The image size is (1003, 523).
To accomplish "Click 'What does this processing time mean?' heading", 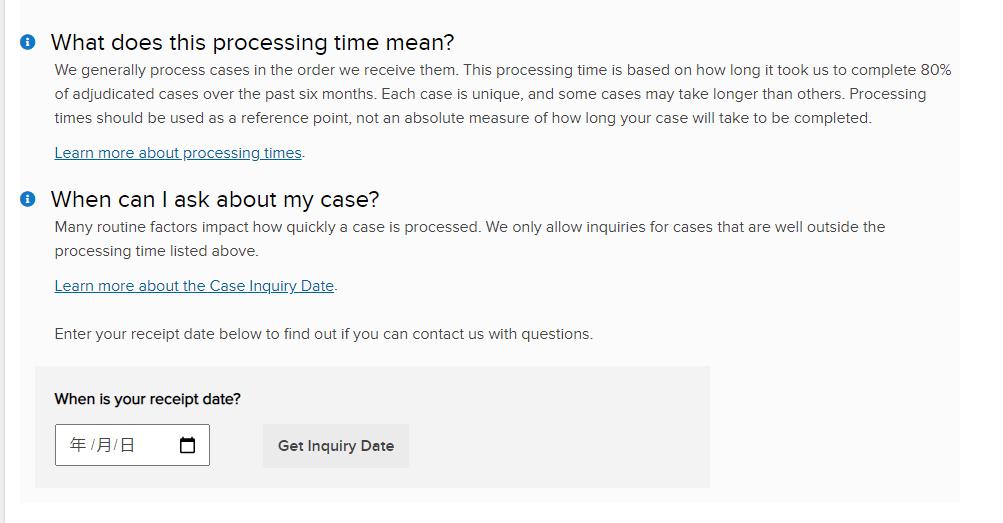I will [252, 42].
